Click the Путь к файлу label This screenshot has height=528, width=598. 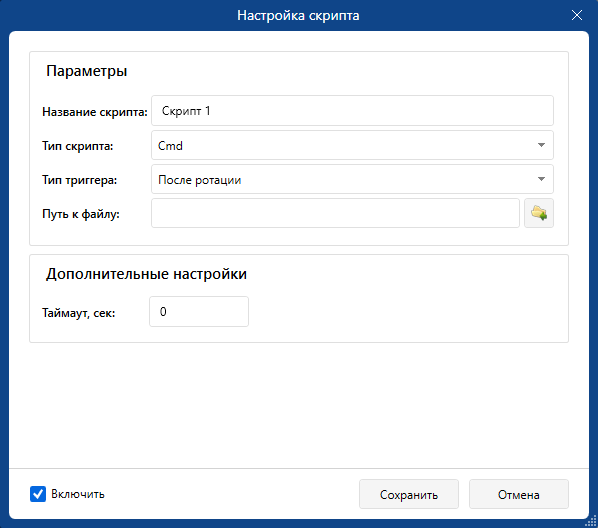[80, 214]
